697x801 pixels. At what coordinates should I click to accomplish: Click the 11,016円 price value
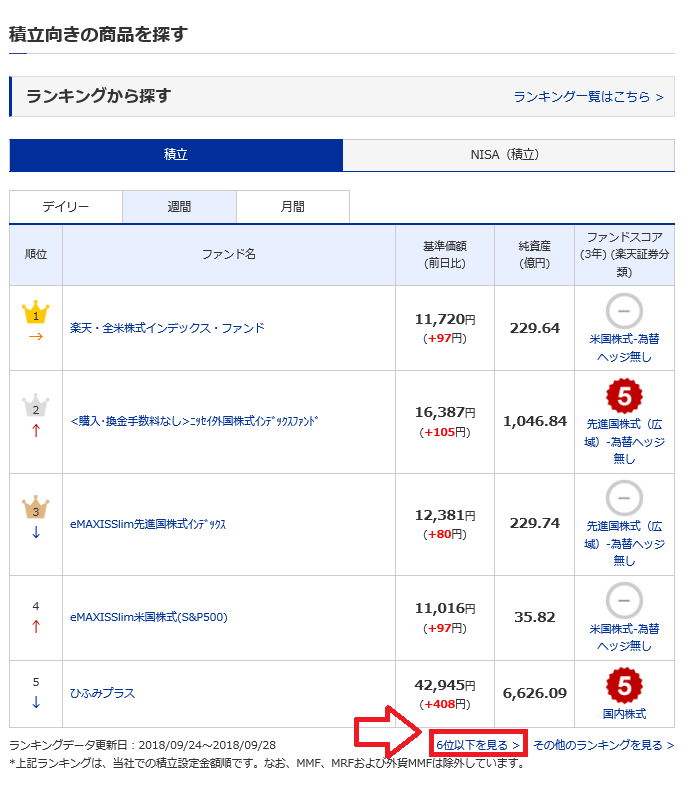pyautogui.click(x=445, y=608)
